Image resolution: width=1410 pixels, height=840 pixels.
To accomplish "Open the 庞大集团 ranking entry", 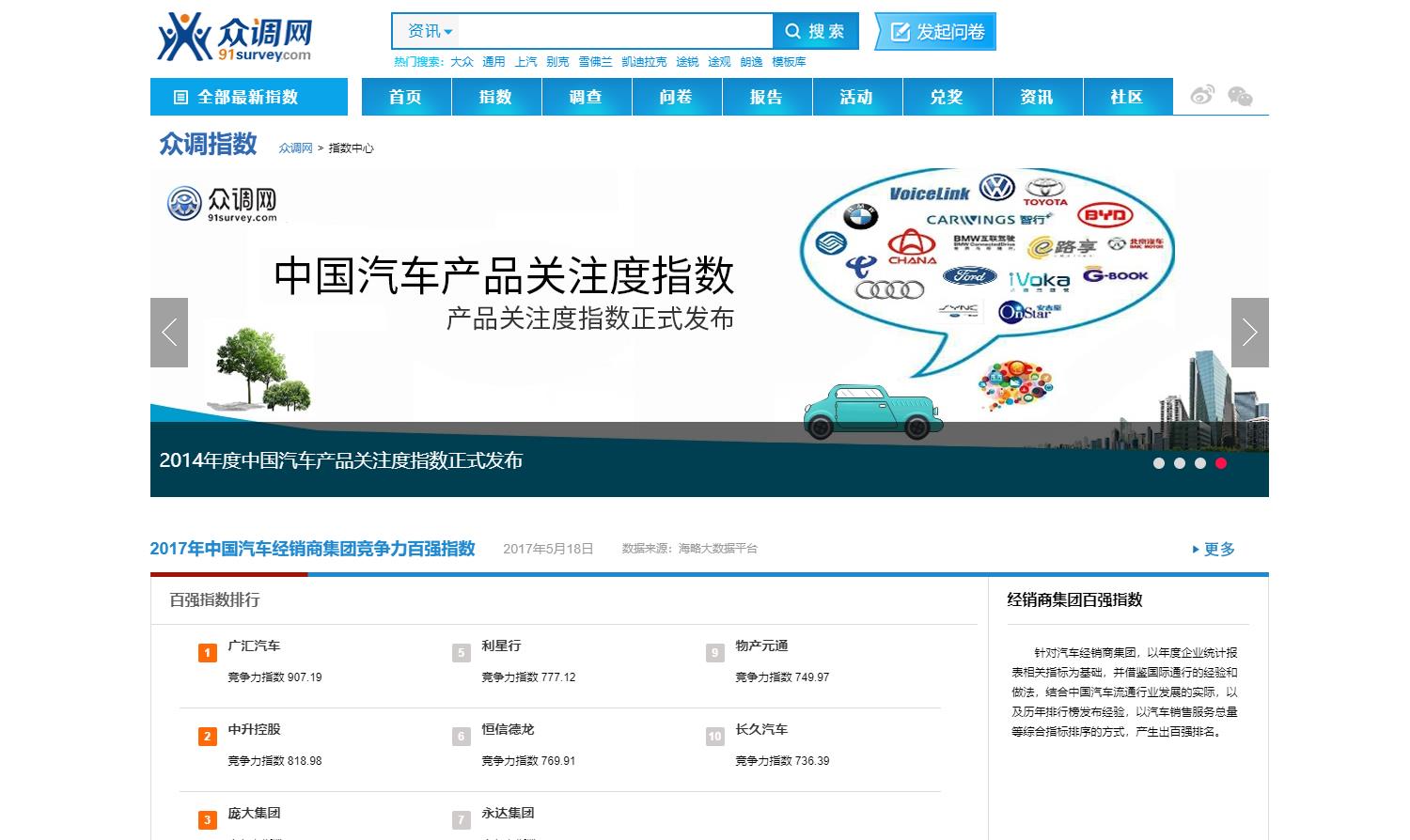I will point(254,814).
